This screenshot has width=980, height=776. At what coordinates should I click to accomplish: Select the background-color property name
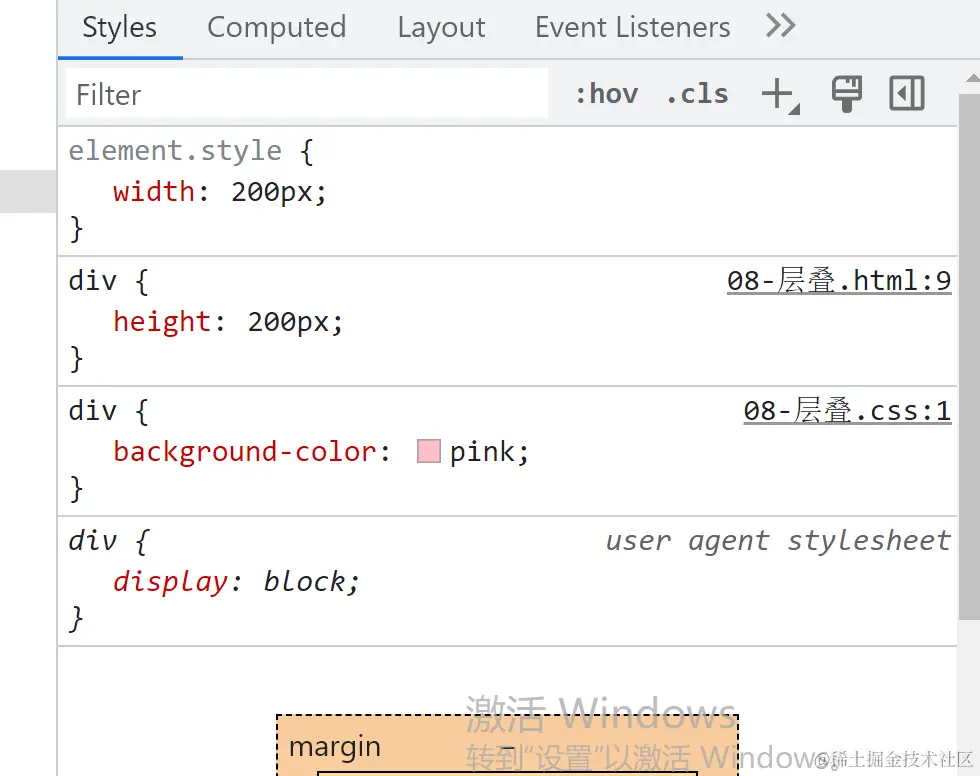click(x=244, y=451)
